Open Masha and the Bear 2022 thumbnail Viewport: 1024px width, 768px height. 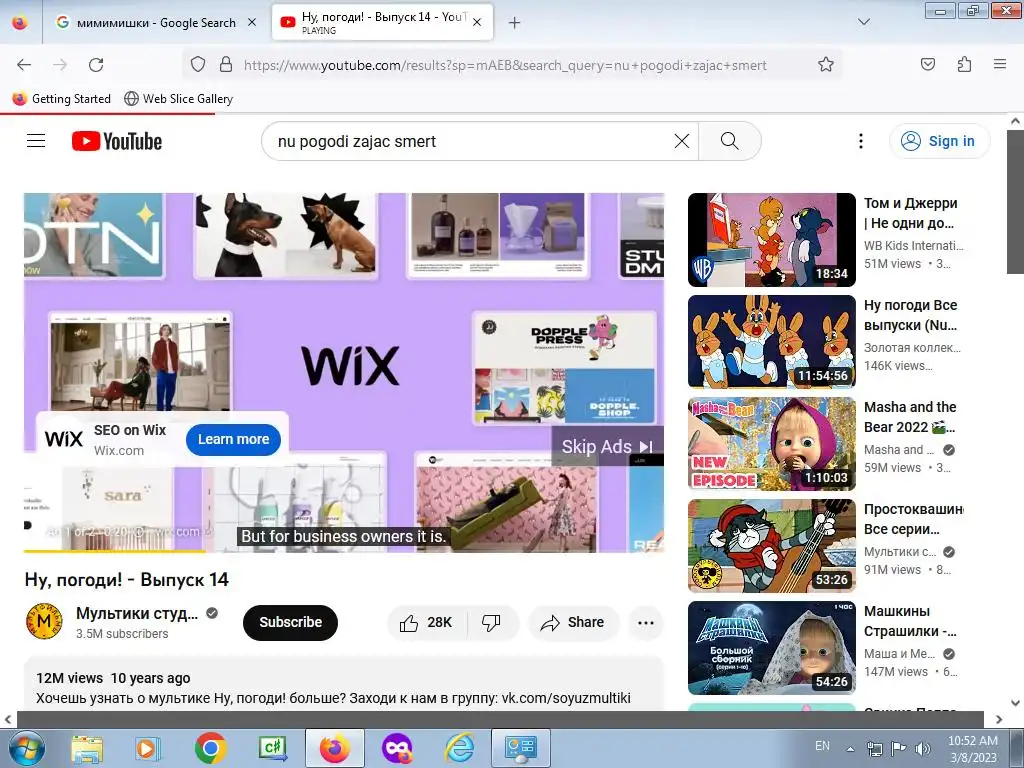[x=772, y=443]
